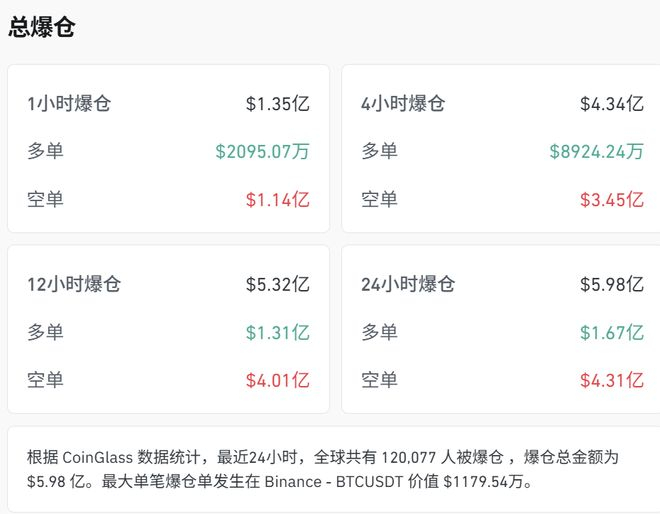Select the 1小时爆仓 card title

coord(69,104)
